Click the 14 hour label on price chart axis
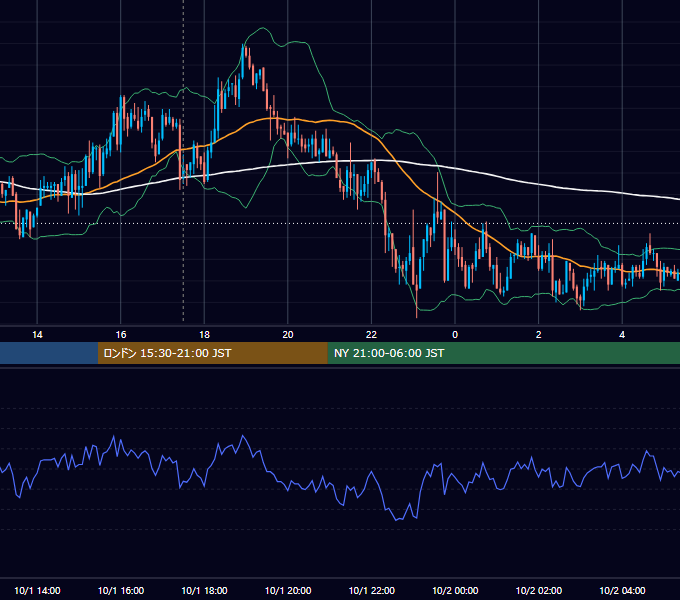The image size is (680, 600). (37, 335)
